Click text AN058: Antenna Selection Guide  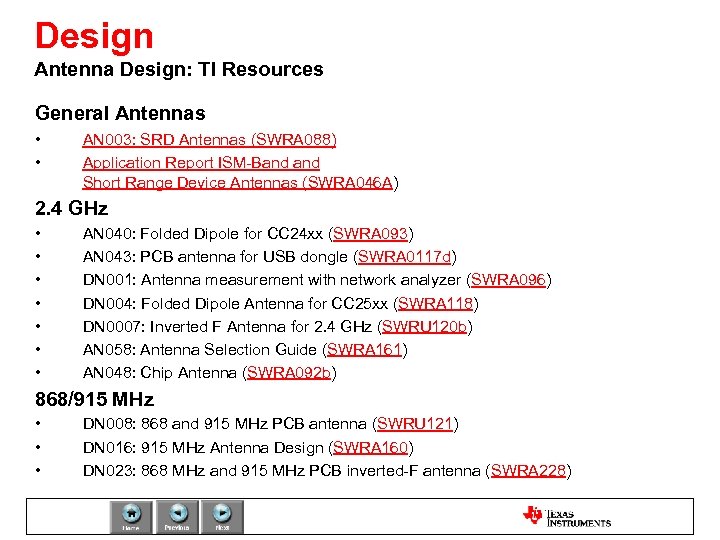coord(200,349)
